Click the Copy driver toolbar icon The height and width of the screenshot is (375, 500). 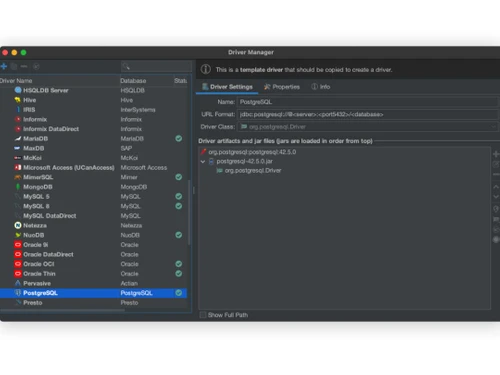tap(14, 66)
